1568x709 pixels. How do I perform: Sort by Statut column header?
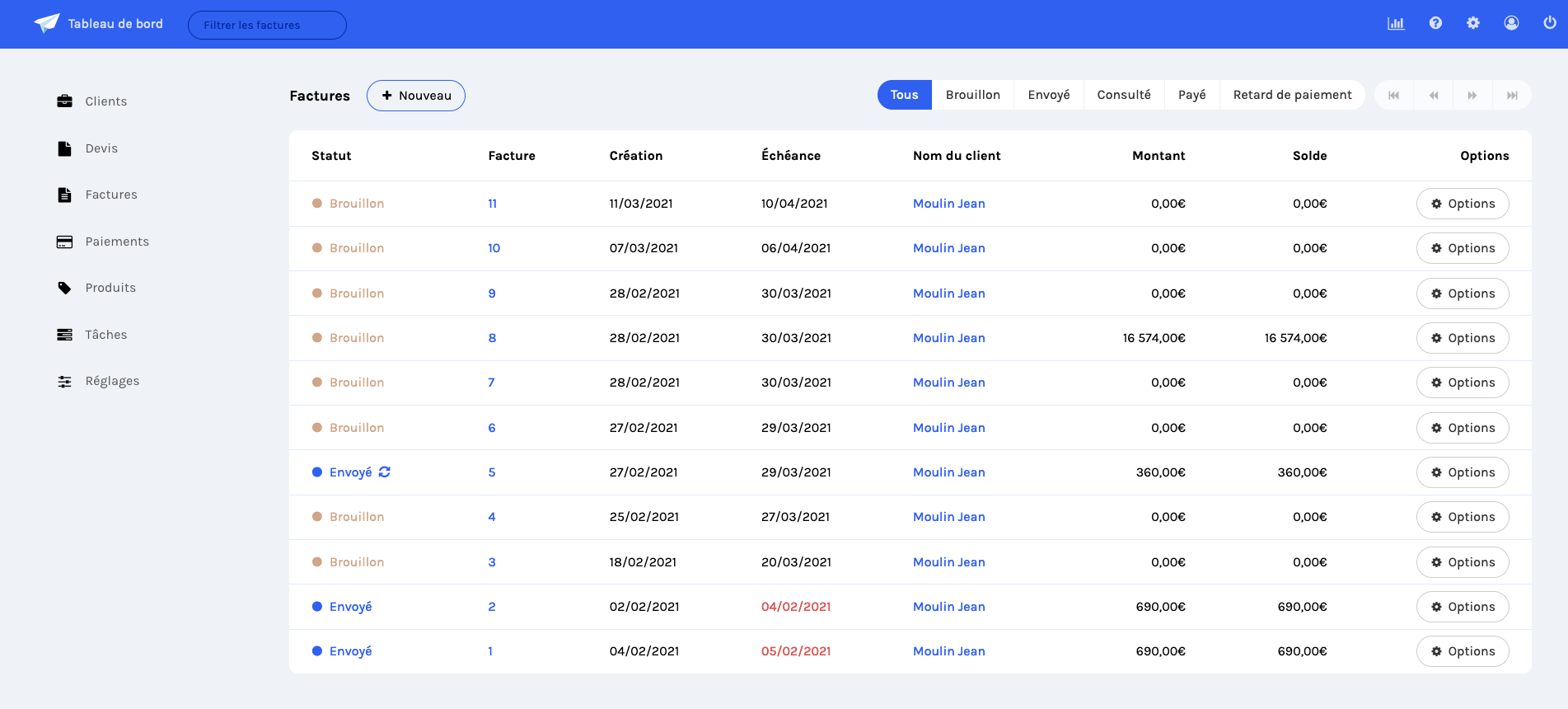pyautogui.click(x=331, y=156)
